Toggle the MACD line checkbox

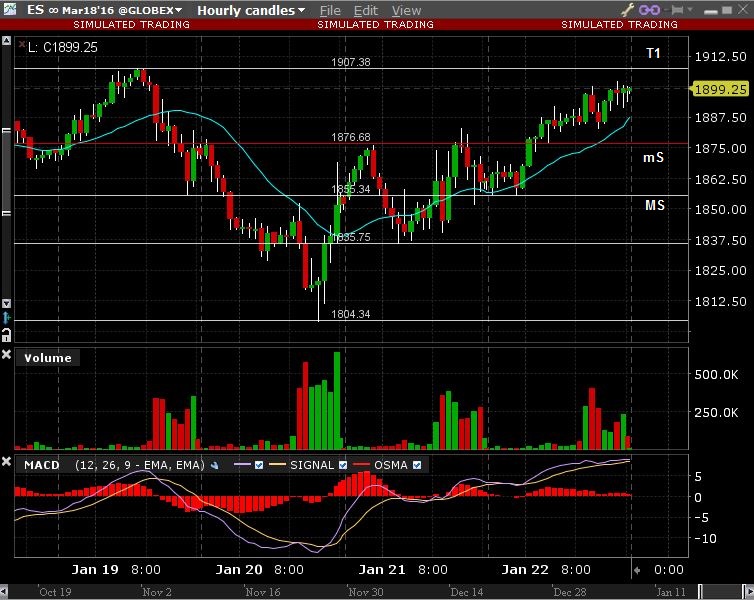[x=260, y=465]
